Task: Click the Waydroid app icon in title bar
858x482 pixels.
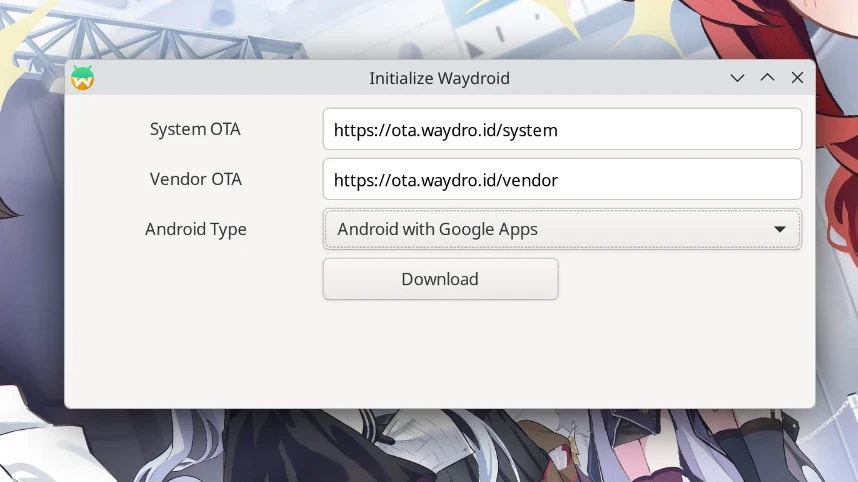Action: (83, 78)
